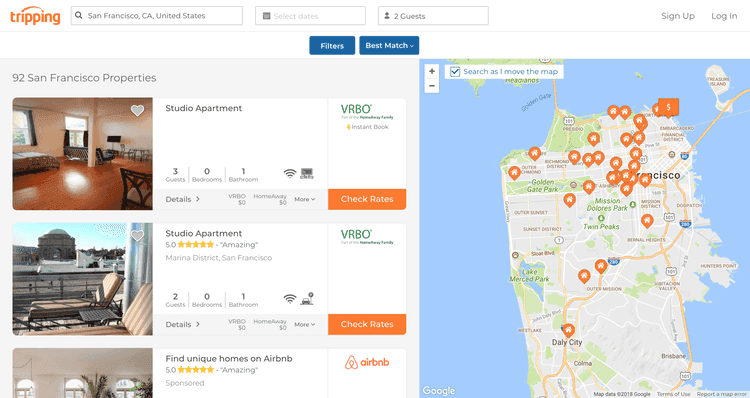The width and height of the screenshot is (750, 398).
Task: Toggle heart on second Studio Apartment photo
Action: coord(137,236)
